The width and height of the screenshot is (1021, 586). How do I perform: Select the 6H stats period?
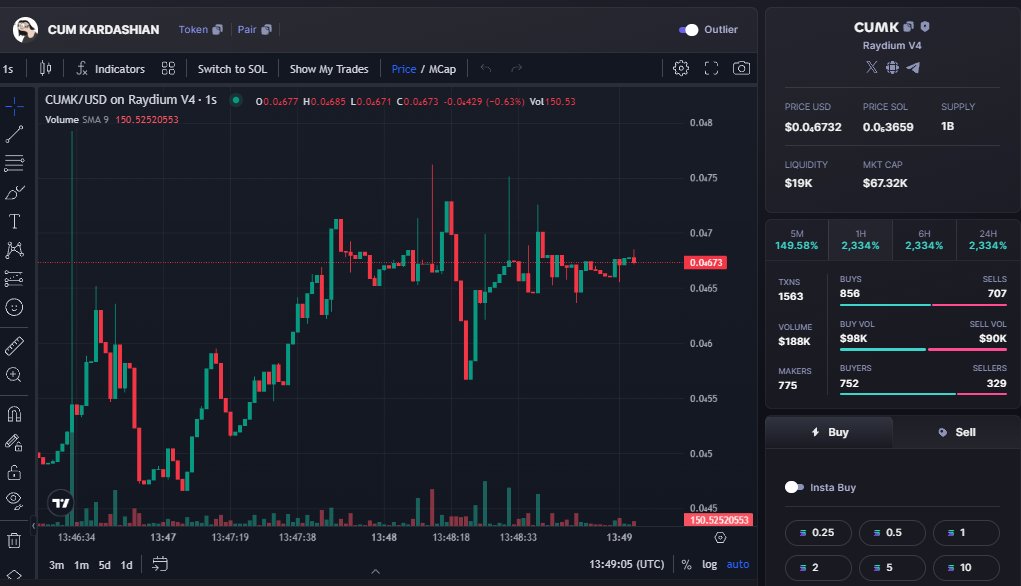tap(924, 240)
